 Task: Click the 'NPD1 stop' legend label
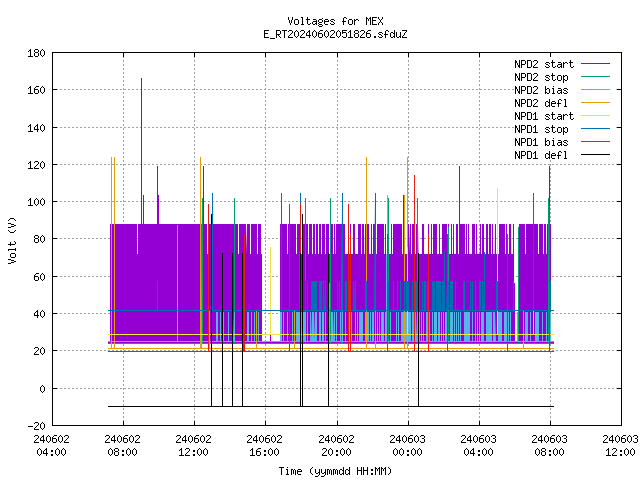(x=541, y=129)
